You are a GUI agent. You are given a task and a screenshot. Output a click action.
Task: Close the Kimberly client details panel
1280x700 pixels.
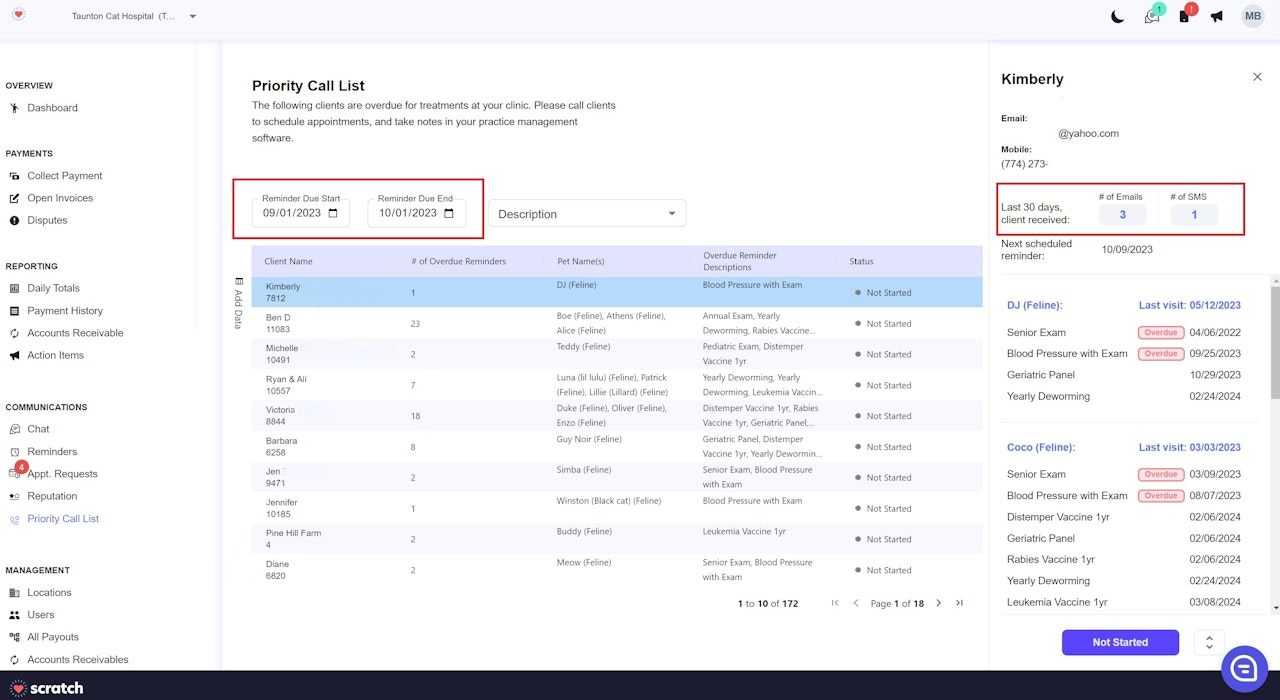pos(1257,77)
